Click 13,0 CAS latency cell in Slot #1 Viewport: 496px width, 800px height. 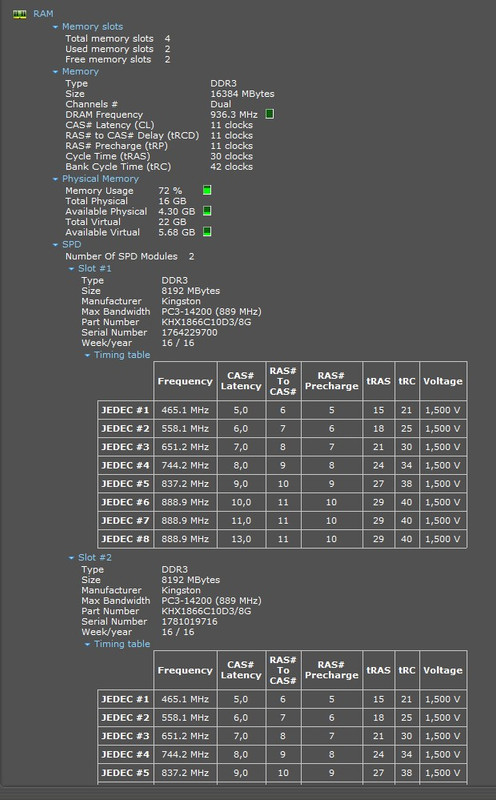point(241,539)
